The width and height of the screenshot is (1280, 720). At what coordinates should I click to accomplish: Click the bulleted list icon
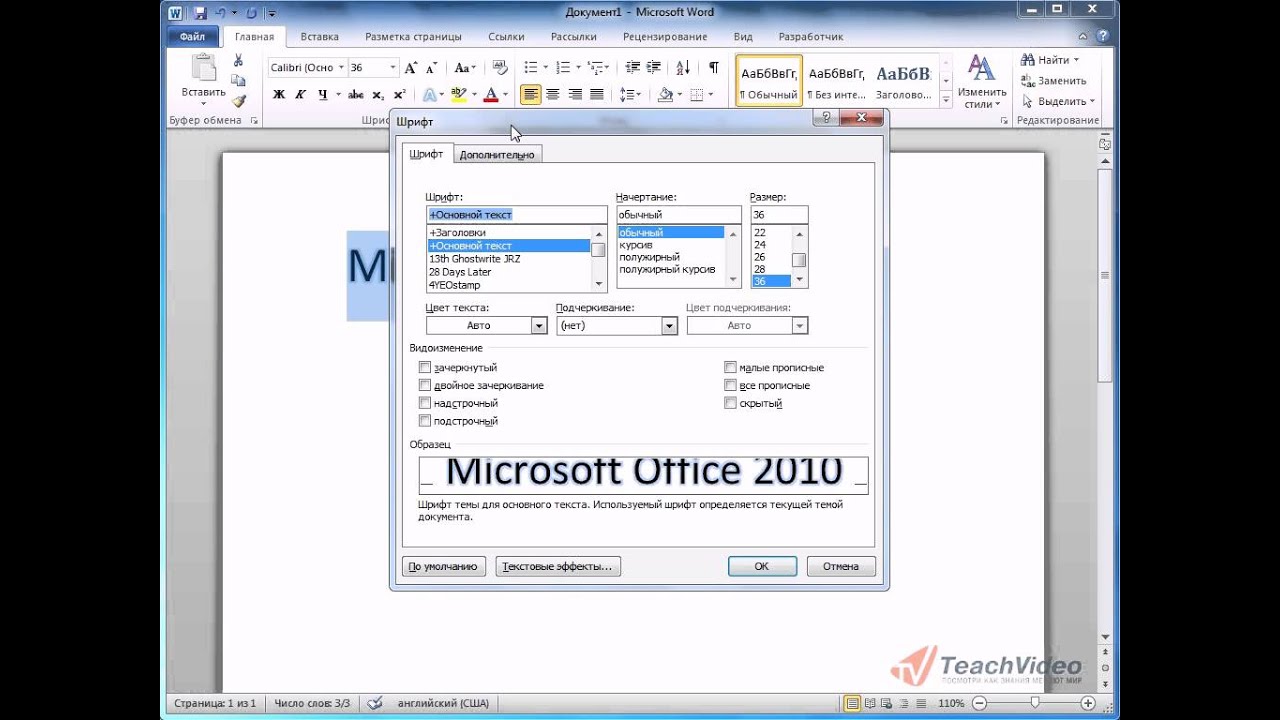pos(531,68)
